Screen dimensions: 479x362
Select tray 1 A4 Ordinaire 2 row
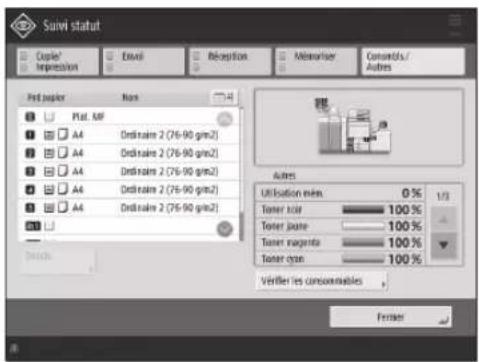pos(129,135)
